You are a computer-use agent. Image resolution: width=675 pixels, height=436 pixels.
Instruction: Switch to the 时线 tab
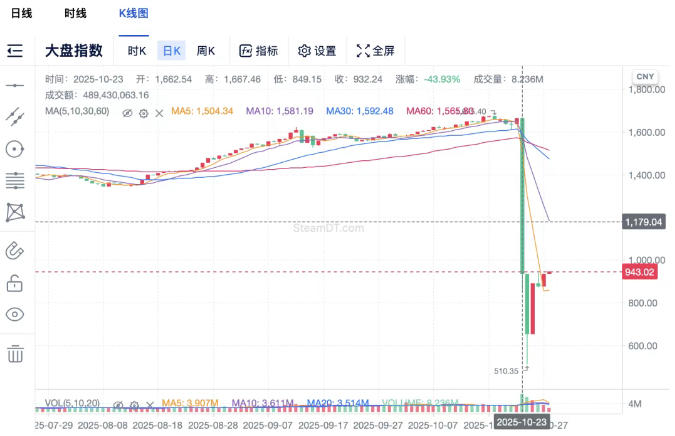(x=75, y=13)
